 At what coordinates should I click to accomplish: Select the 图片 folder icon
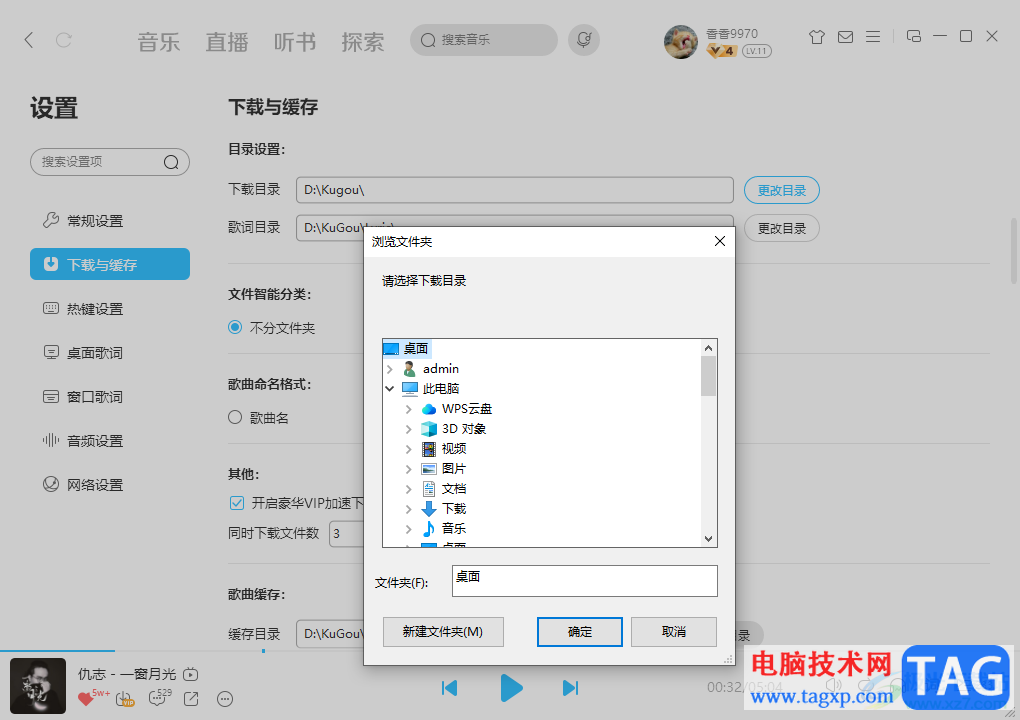429,469
